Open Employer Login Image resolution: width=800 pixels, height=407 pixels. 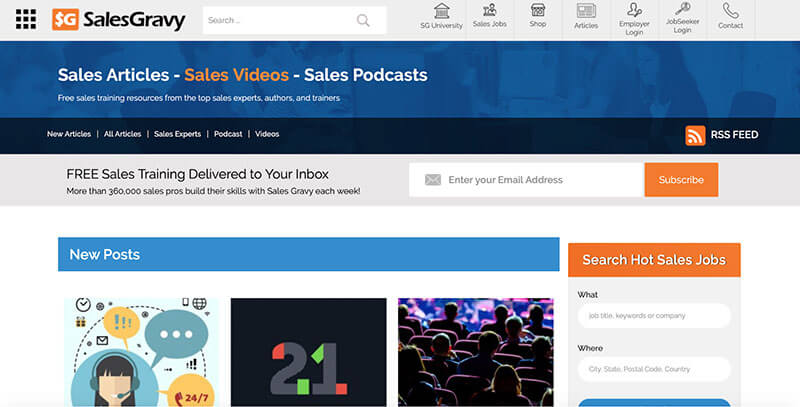(x=634, y=11)
